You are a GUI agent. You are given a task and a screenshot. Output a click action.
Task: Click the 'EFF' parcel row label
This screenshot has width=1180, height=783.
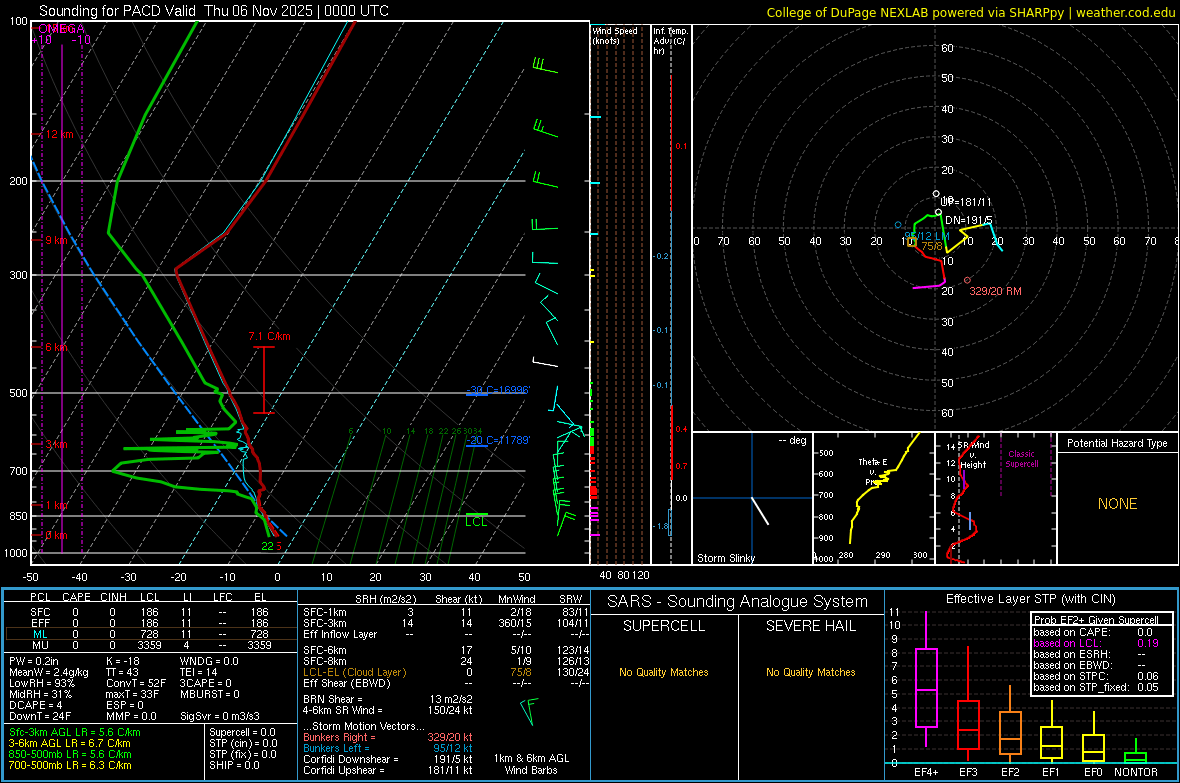point(40,623)
